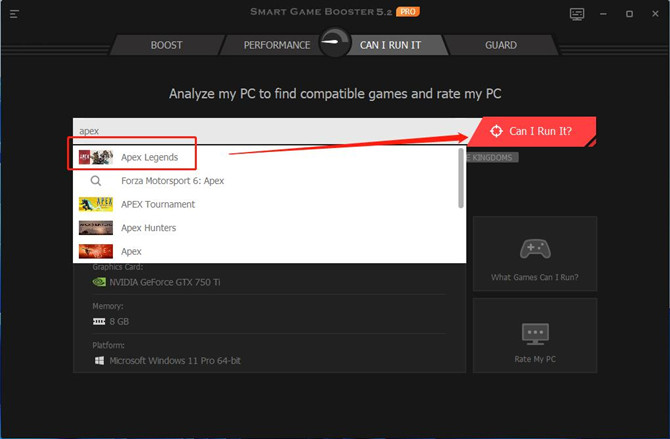670x439 pixels.
Task: Choose Forza Motorsport 6: Apex suggestion
Action: [x=269, y=181]
